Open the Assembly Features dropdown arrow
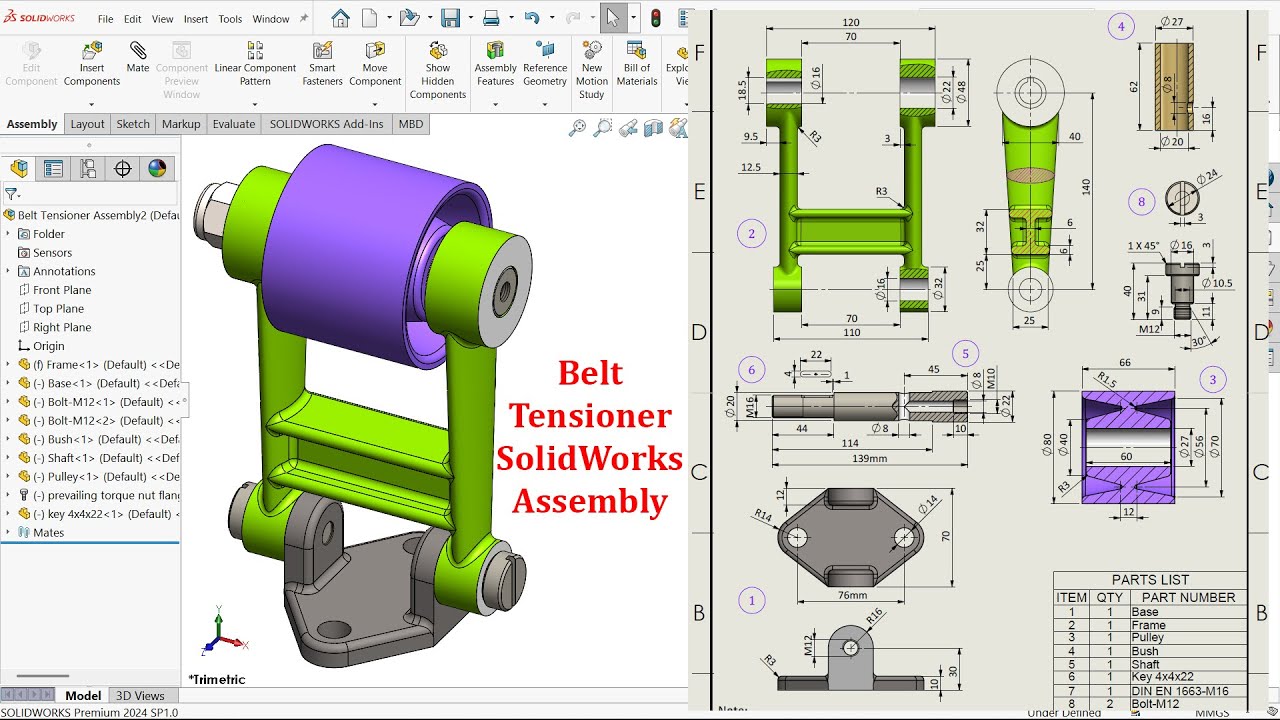This screenshot has height=720, width=1280. pos(495,106)
